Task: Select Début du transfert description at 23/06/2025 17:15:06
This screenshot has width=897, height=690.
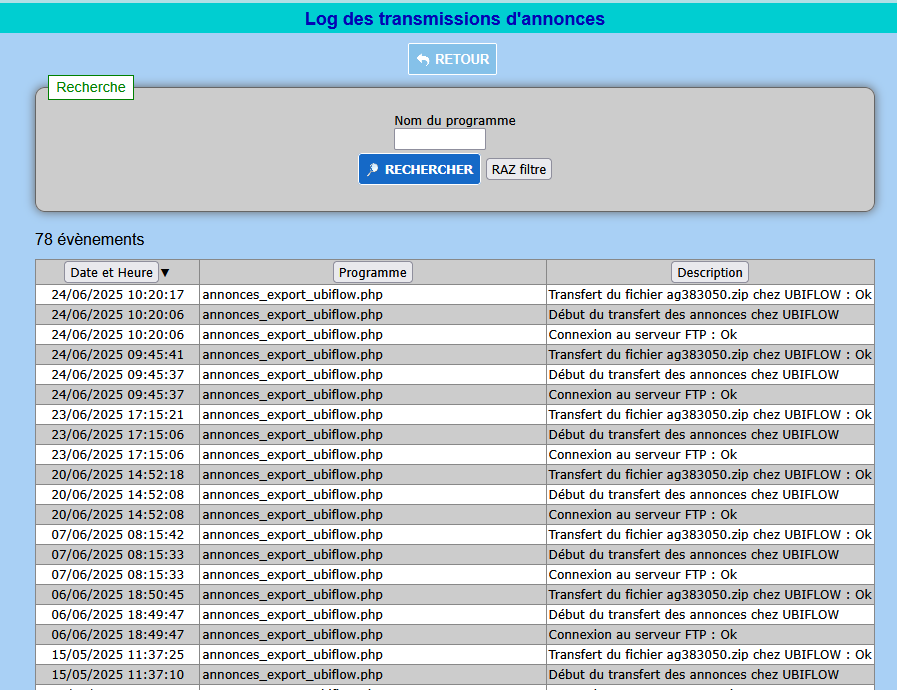Action: pyautogui.click(x=710, y=435)
